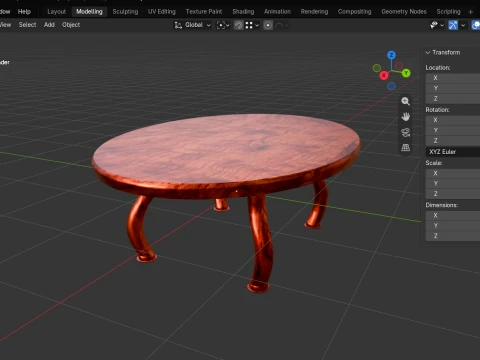This screenshot has width=480, height=360.
Task: Click Location Y field
Action: pyautogui.click(x=453, y=88)
